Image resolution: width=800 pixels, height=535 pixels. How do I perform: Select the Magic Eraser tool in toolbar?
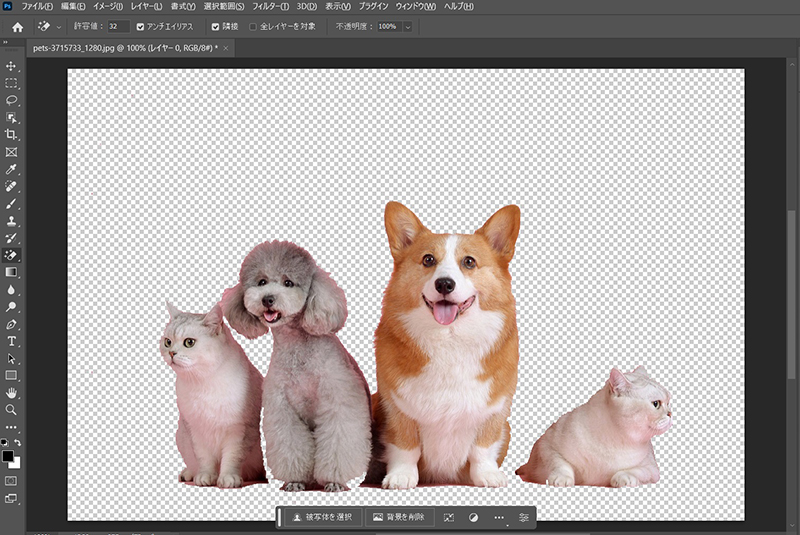(11, 255)
